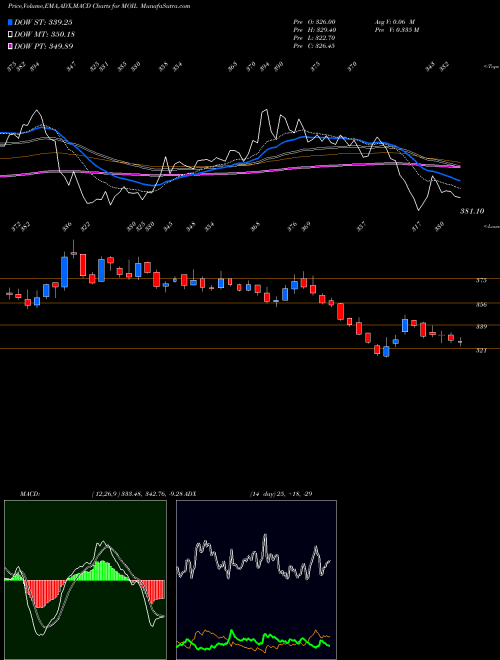Click the Avg V: 0.06 M value
The height and width of the screenshot is (660, 500).
[395, 22]
